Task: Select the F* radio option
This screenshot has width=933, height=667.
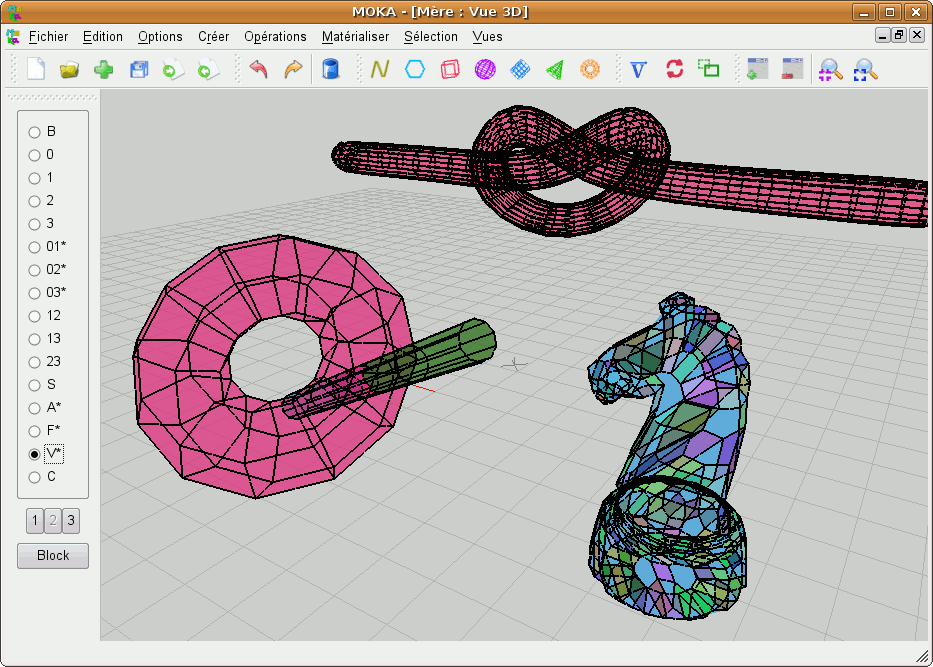Action: pyautogui.click(x=35, y=431)
